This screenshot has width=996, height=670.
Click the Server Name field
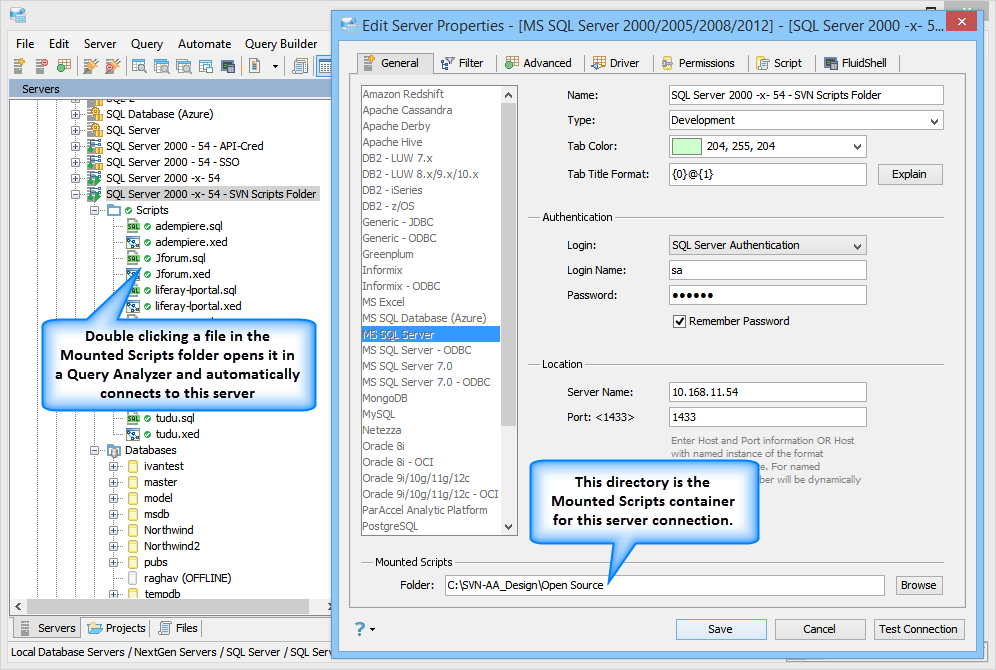[767, 392]
